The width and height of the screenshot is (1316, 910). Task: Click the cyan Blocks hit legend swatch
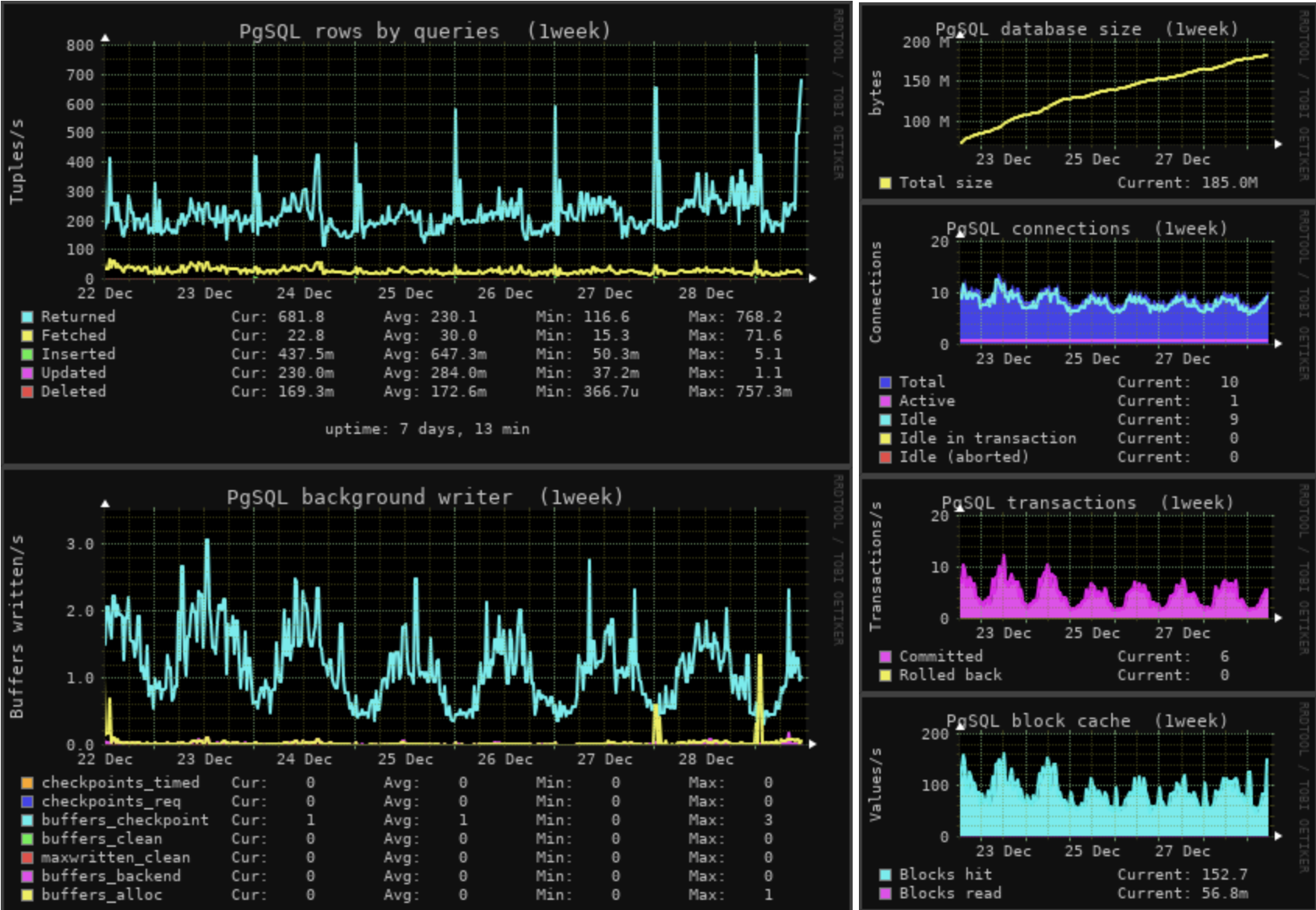(885, 875)
